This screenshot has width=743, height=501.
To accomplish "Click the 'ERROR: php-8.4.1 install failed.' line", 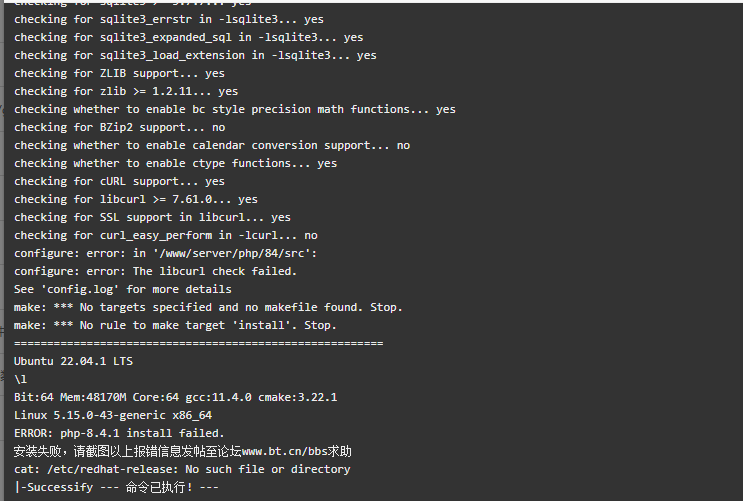I will click(x=119, y=433).
